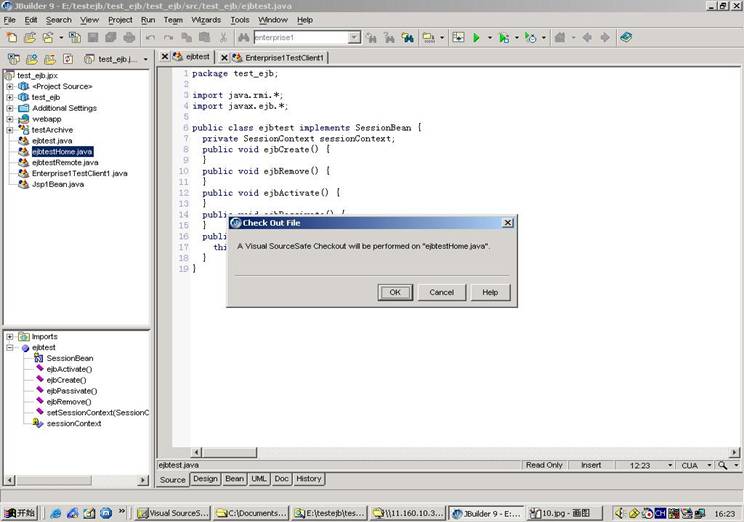744x522 pixels.
Task: Click the Print toolbar icon
Action: (x=129, y=37)
